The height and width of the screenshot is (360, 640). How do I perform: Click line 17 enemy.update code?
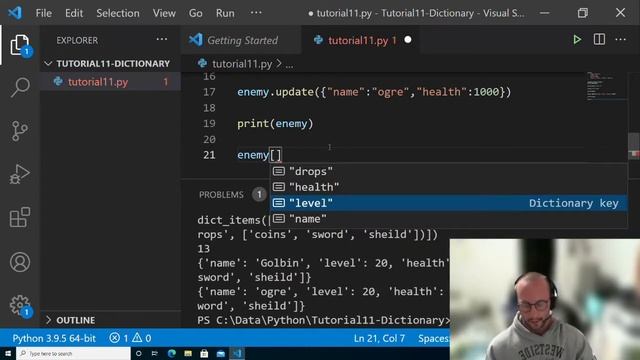tap(374, 92)
